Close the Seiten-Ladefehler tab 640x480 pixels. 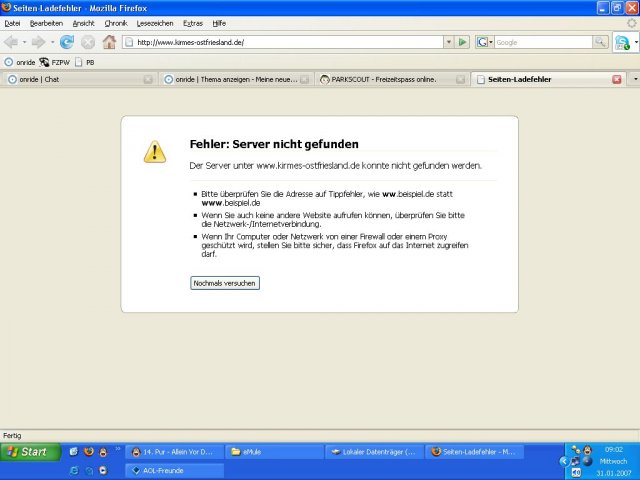tap(616, 79)
